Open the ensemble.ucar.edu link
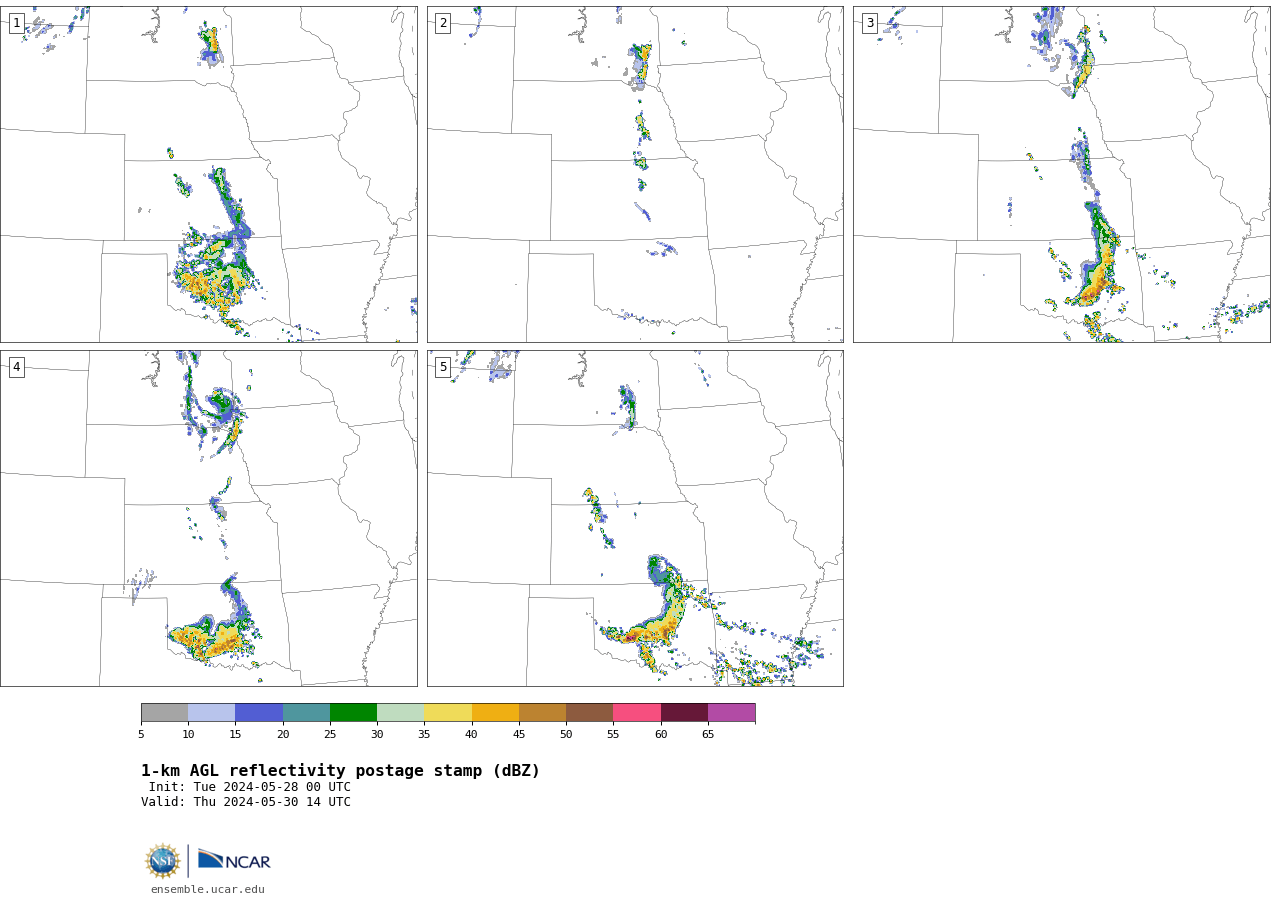Image resolution: width=1280 pixels, height=901 pixels. coord(208,890)
